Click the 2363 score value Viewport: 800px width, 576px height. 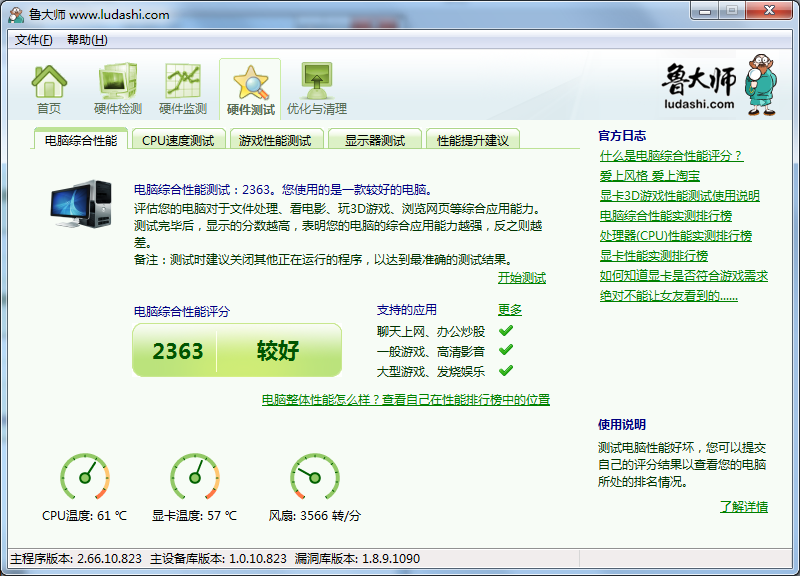[178, 351]
